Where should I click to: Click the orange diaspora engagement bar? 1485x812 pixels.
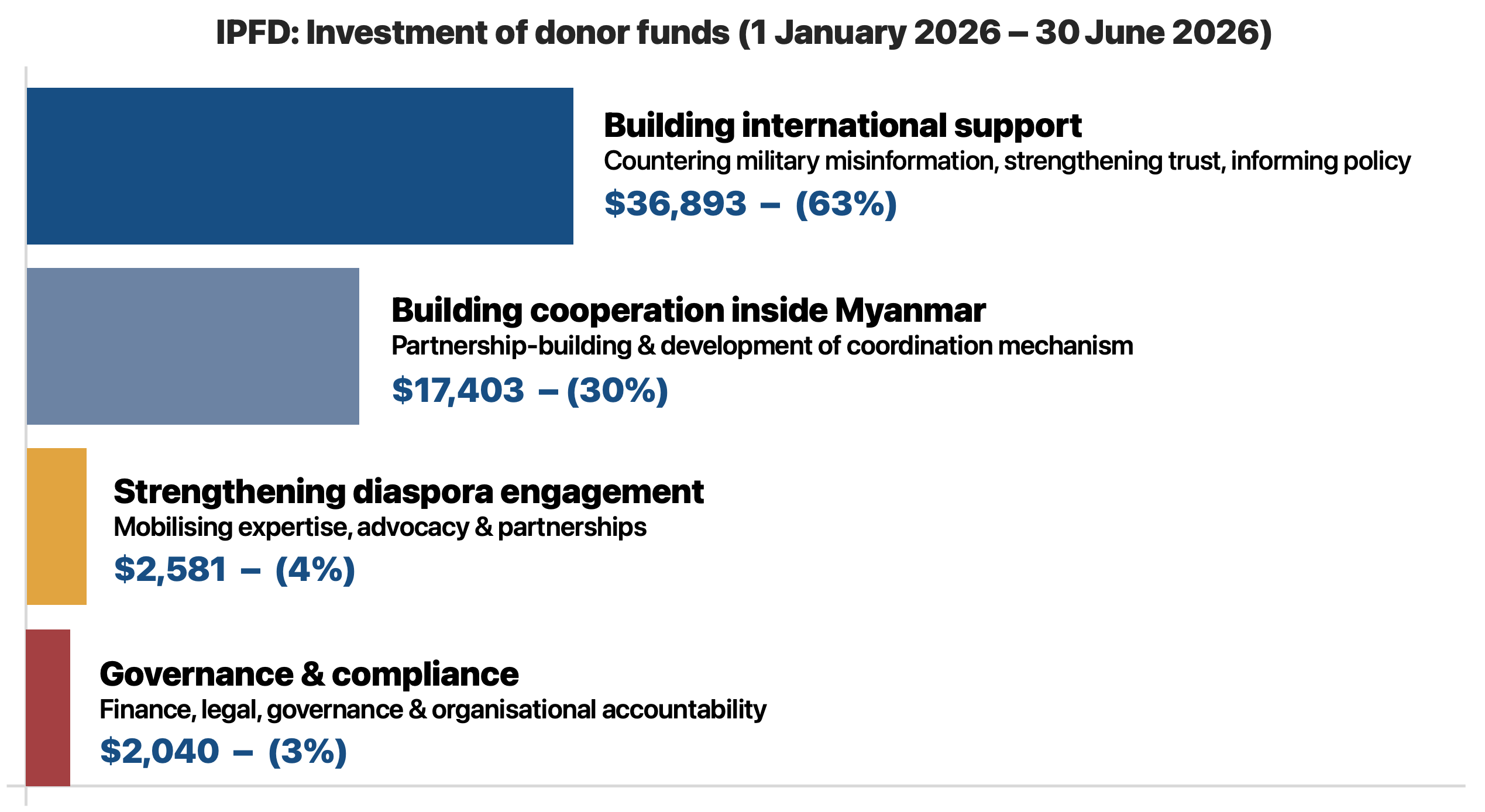[x=56, y=527]
